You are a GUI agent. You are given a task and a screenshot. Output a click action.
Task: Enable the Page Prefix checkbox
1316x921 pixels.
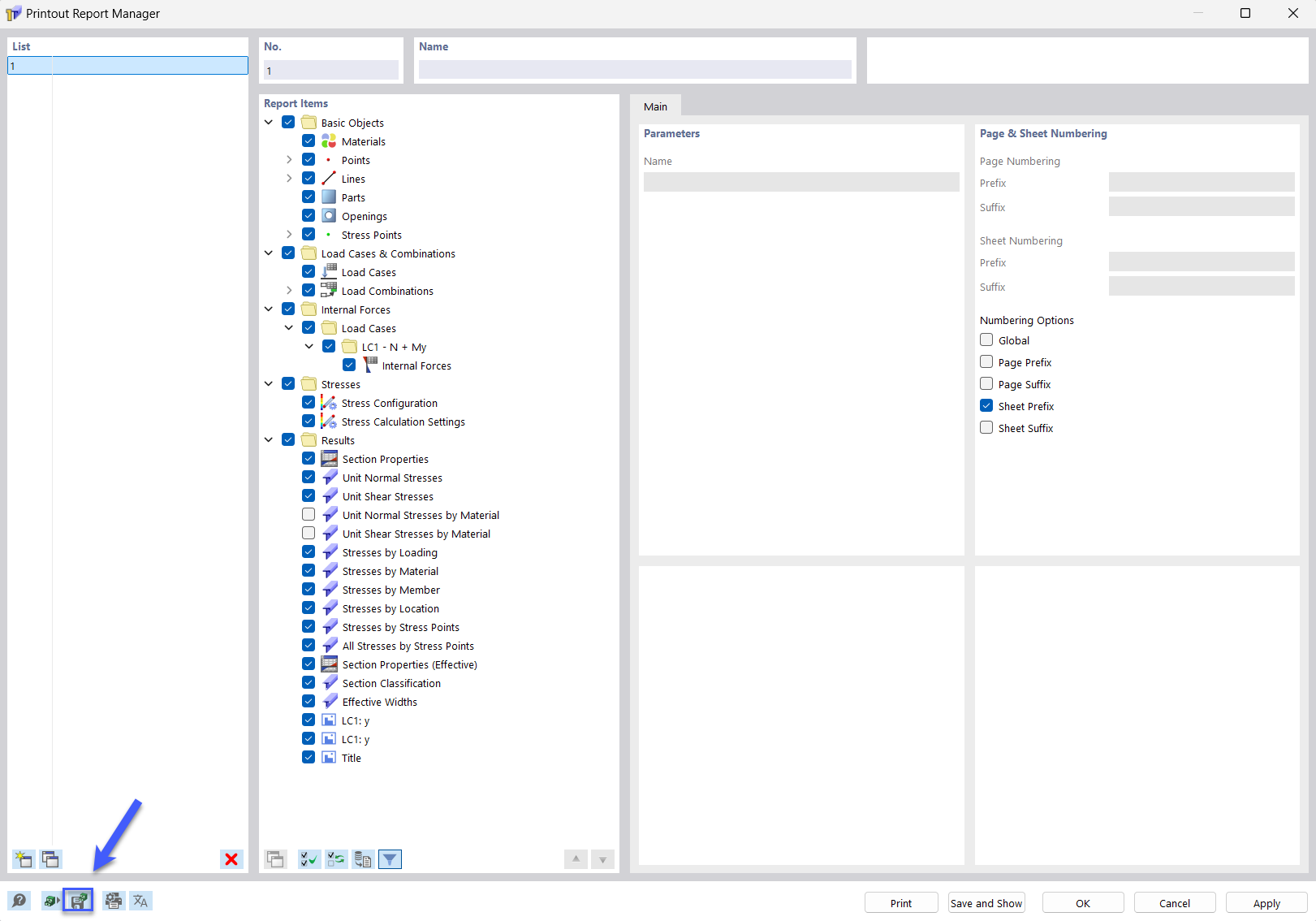click(x=986, y=362)
